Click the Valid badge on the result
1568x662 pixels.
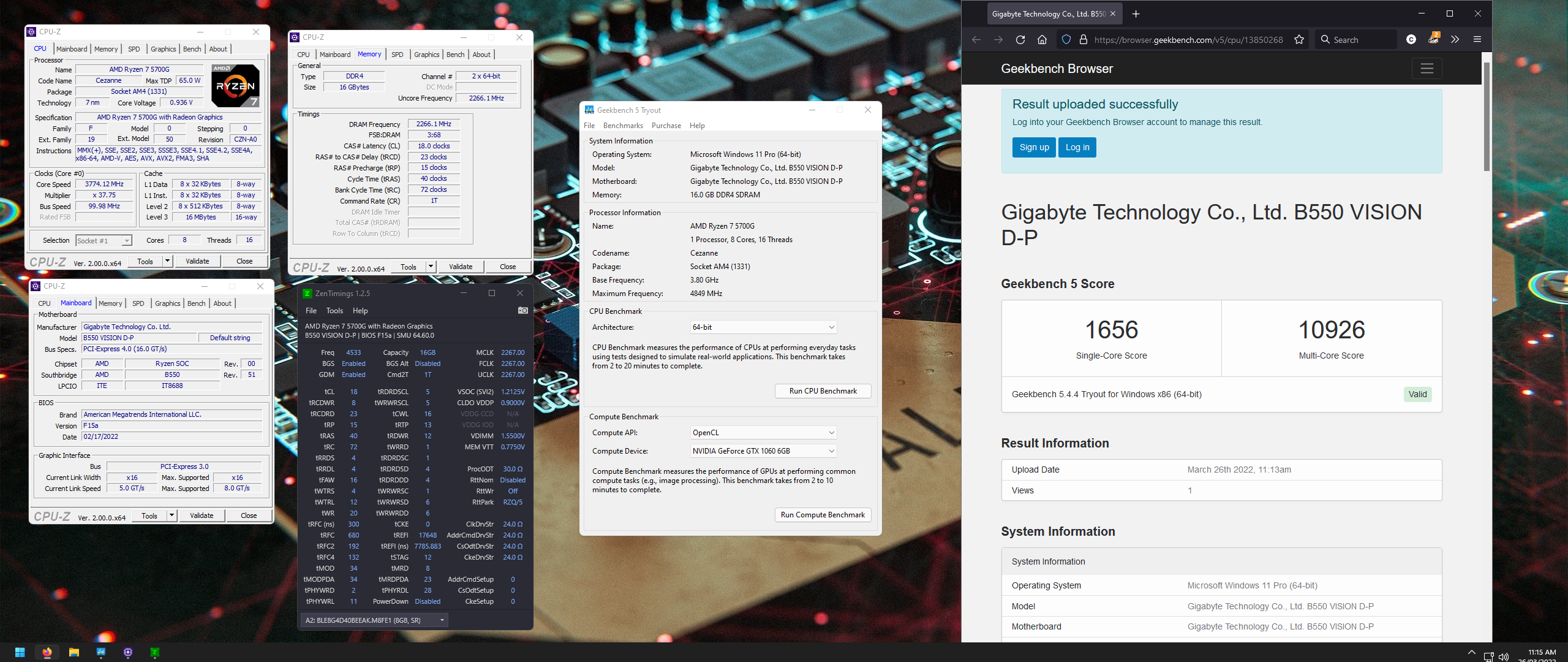[1417, 394]
